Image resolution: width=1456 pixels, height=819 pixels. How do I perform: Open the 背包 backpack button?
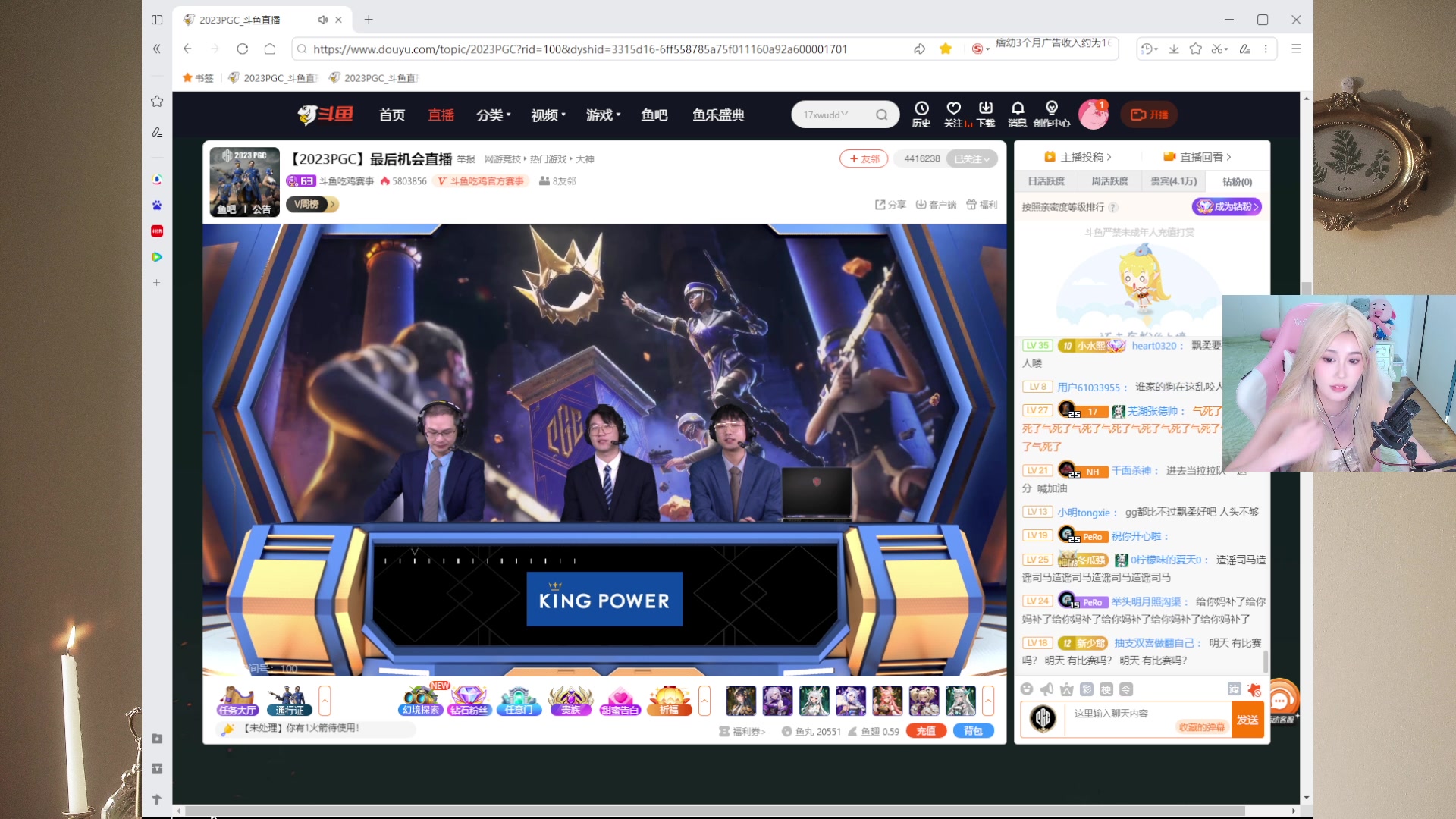tap(974, 731)
